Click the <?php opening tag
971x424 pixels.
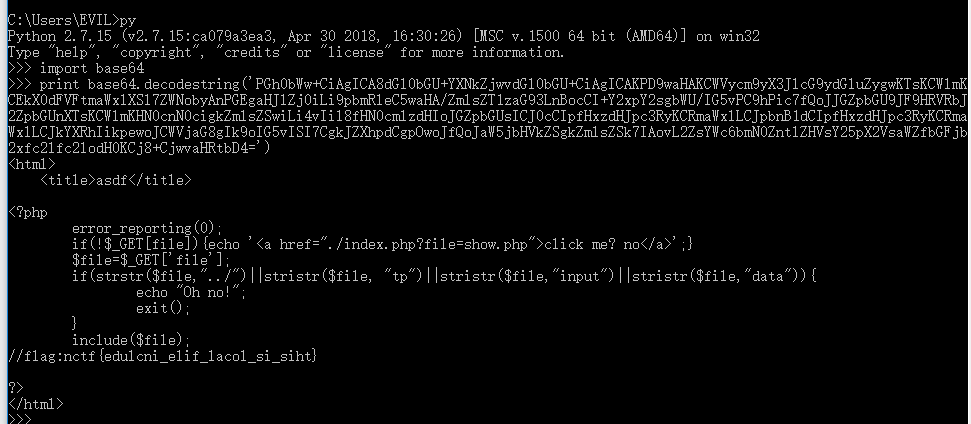(29, 211)
